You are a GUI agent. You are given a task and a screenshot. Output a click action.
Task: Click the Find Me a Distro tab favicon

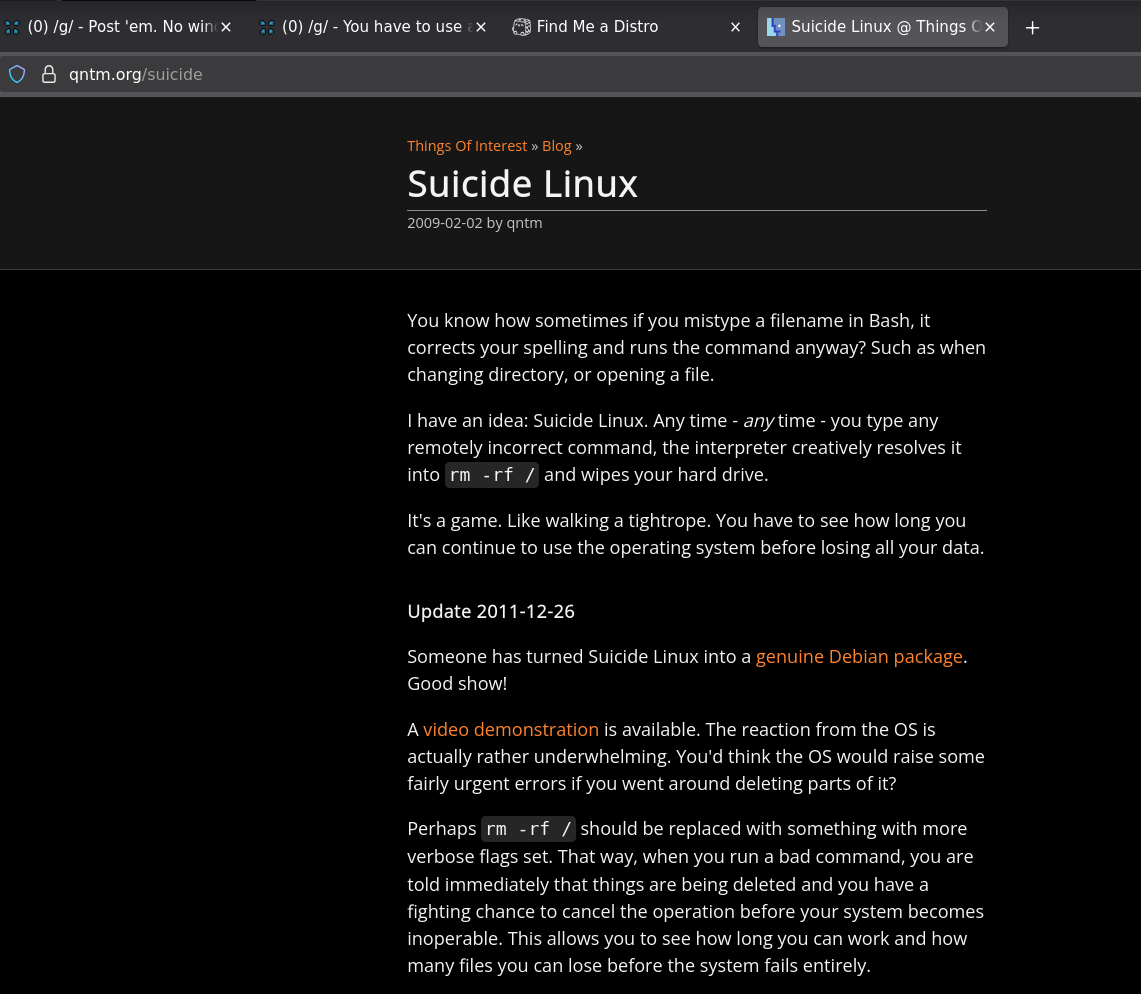pos(521,27)
